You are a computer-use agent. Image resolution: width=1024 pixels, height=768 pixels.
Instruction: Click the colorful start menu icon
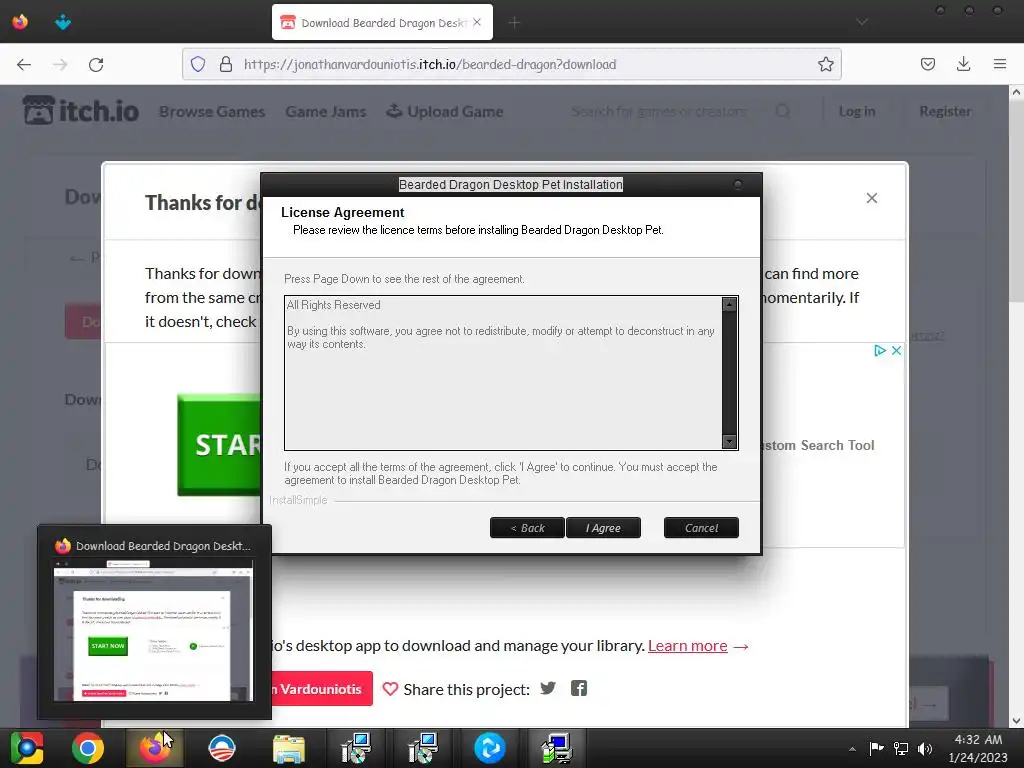26,748
